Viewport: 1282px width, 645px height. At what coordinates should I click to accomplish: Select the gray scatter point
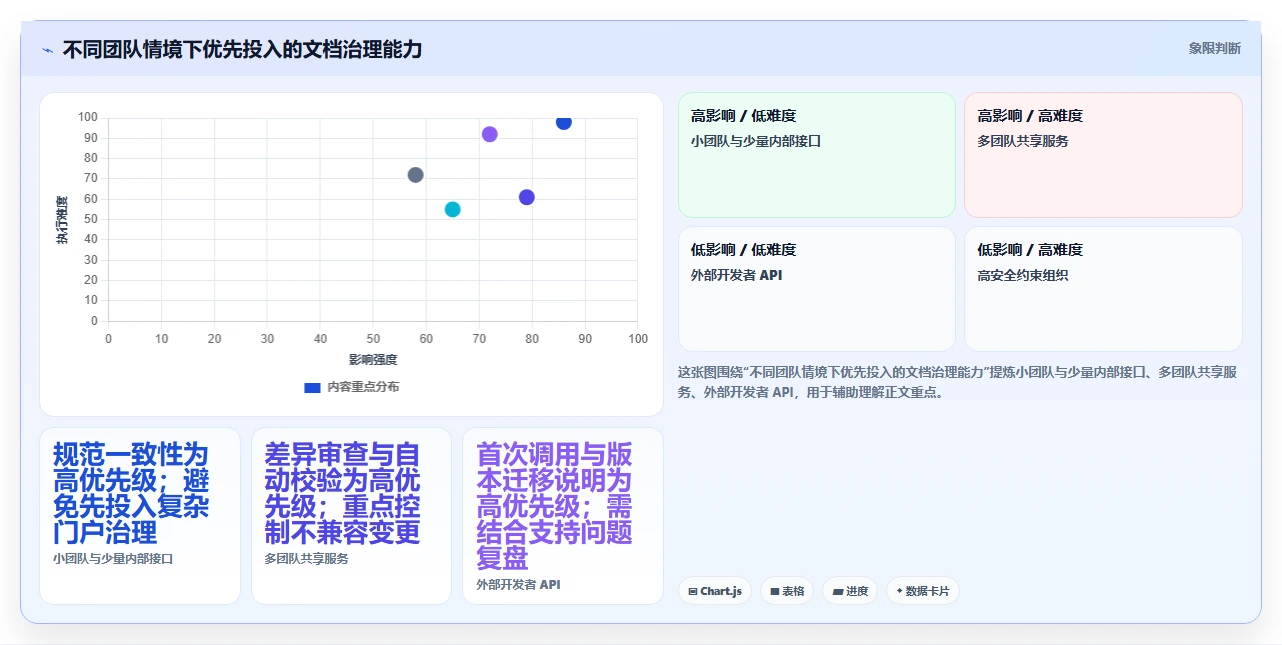coord(416,175)
